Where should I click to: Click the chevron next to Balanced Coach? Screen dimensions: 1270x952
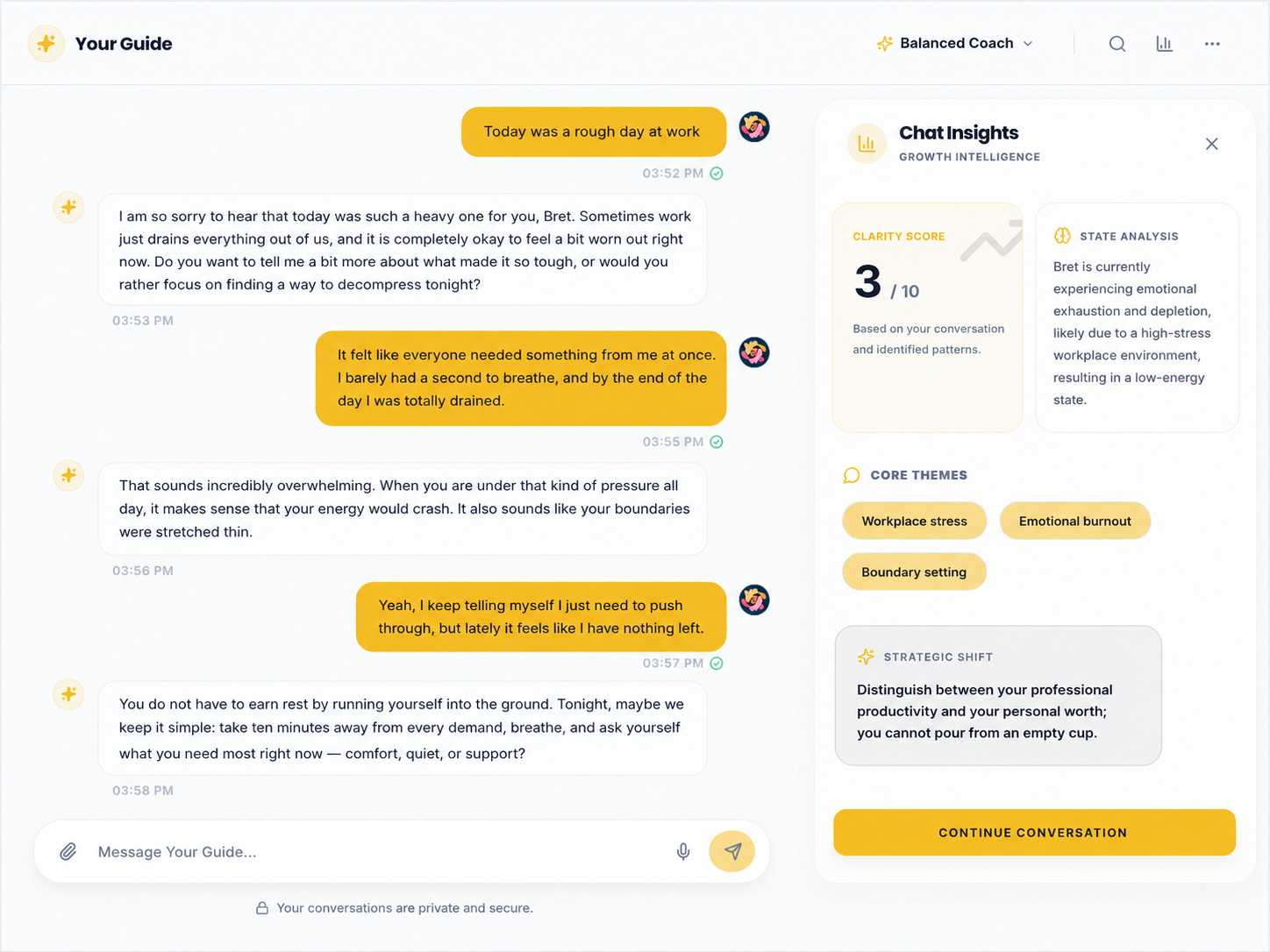coord(1028,44)
